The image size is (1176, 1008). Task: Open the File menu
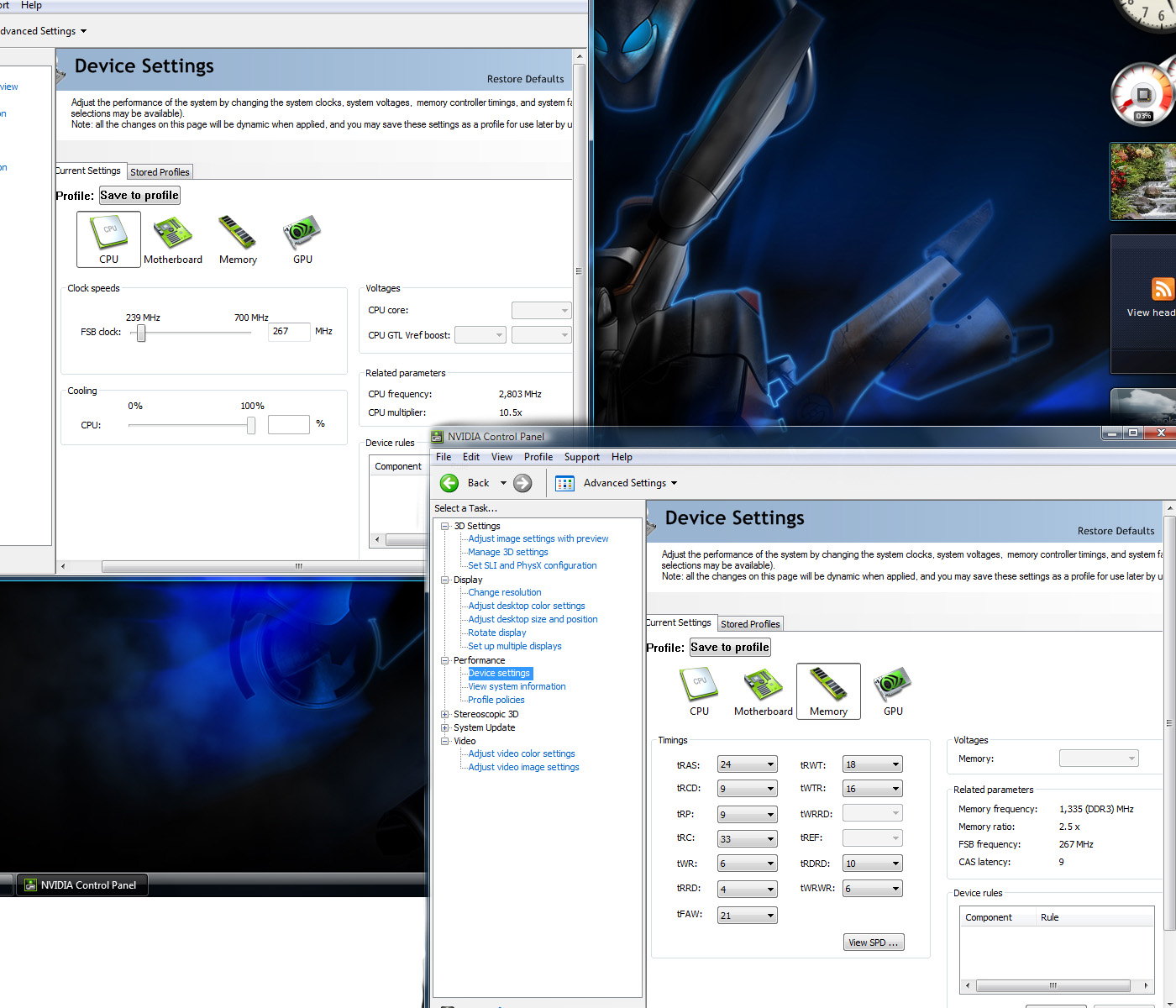[x=444, y=457]
